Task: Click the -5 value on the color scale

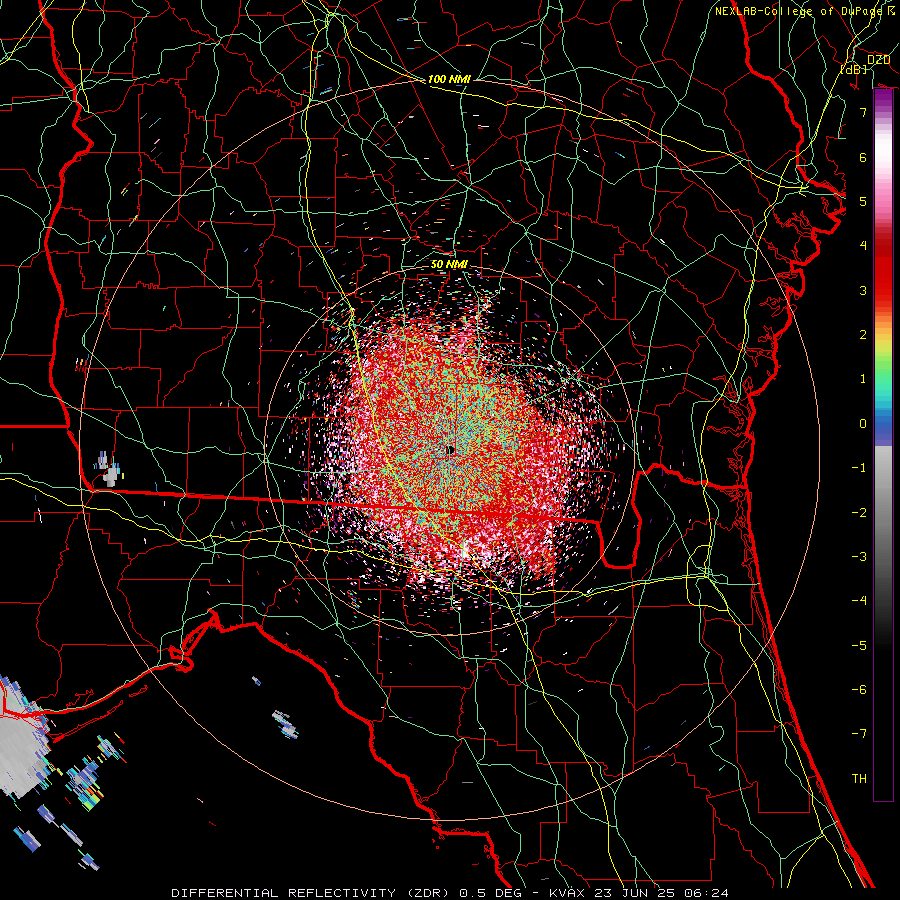Action: click(859, 645)
